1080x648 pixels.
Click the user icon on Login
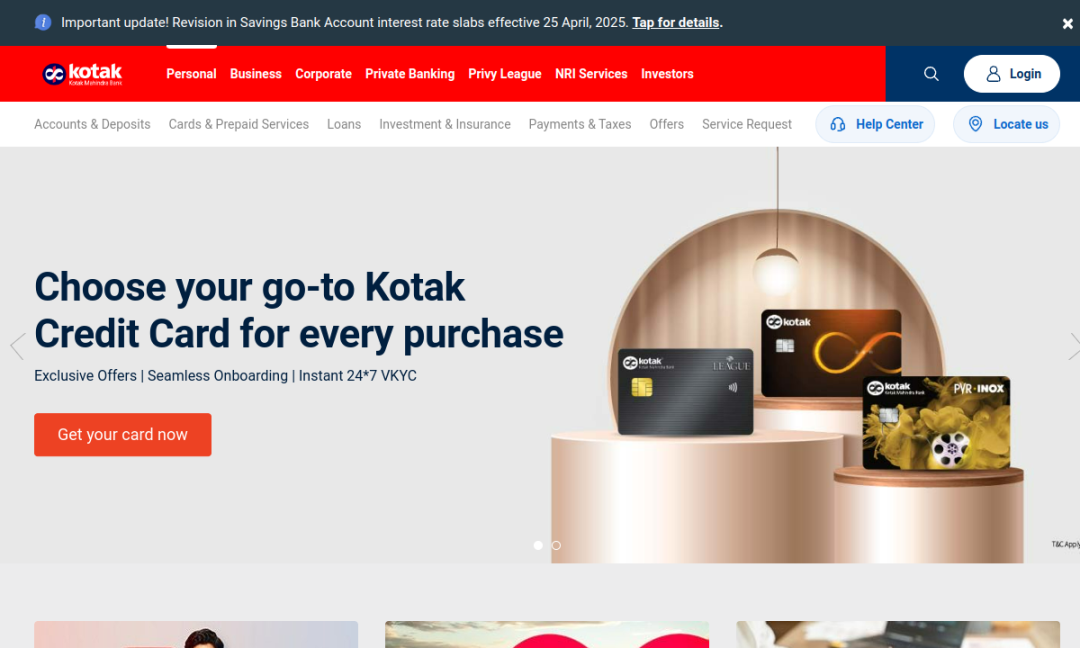tap(993, 74)
